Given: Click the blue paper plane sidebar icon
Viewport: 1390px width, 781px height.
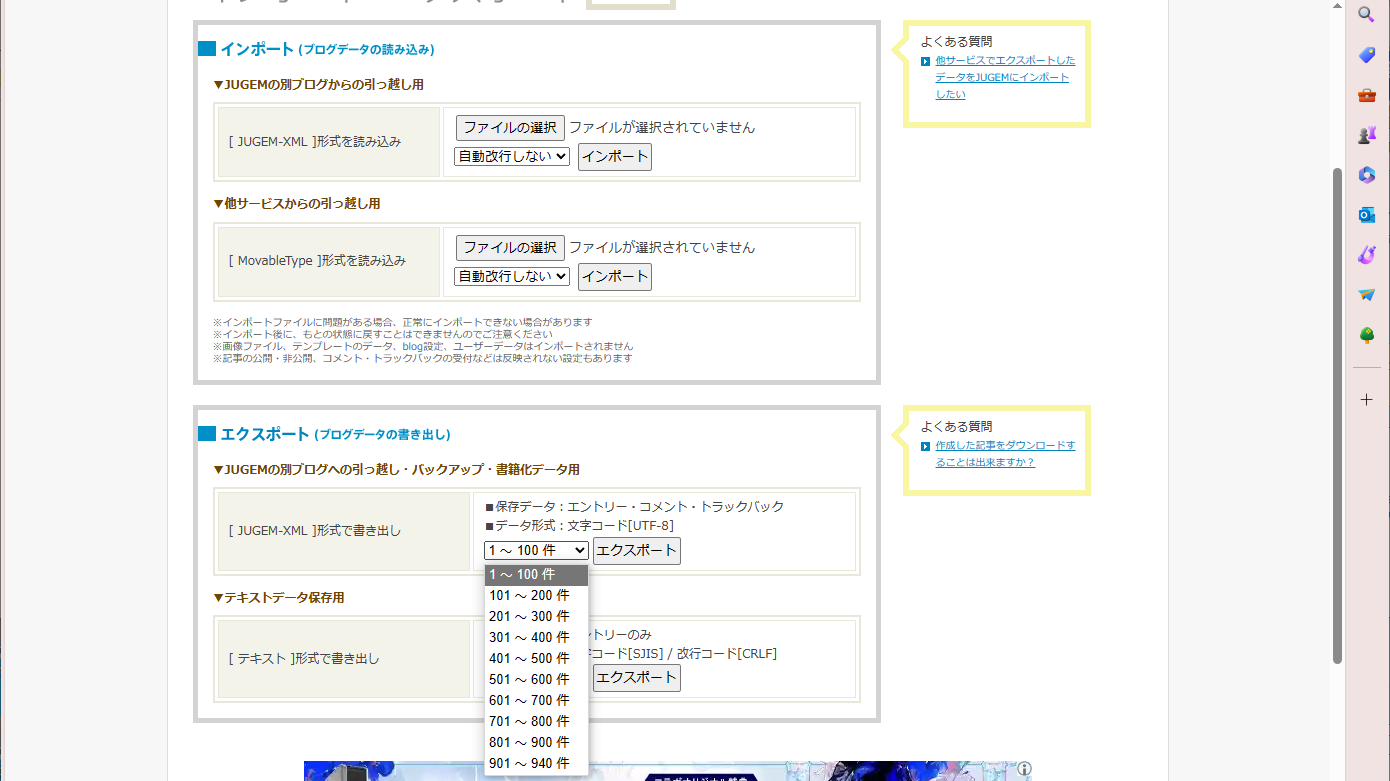Looking at the screenshot, I should [x=1366, y=295].
